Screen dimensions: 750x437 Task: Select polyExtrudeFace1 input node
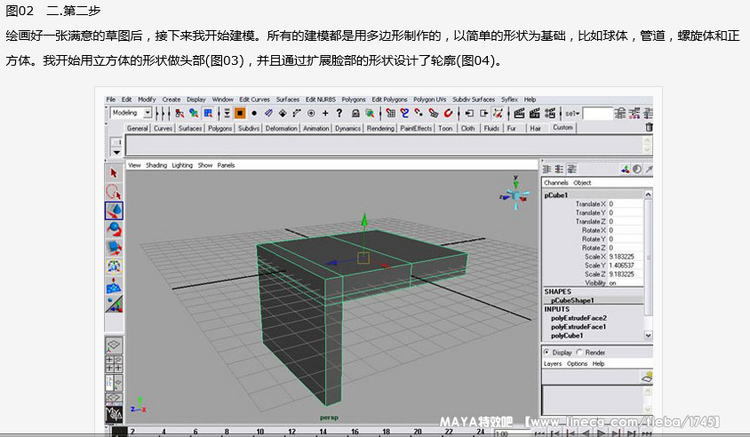[x=579, y=327]
